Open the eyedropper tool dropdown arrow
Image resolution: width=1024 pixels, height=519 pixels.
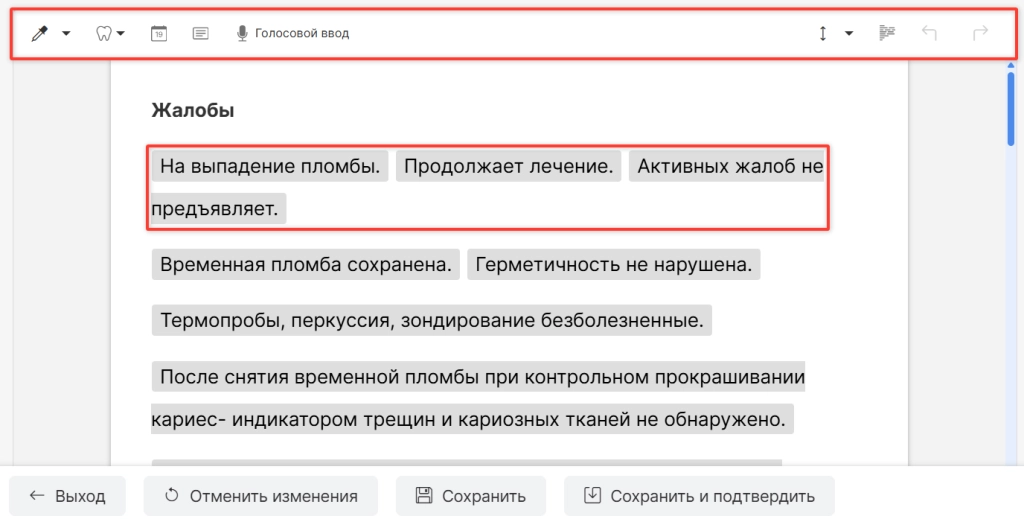(66, 33)
